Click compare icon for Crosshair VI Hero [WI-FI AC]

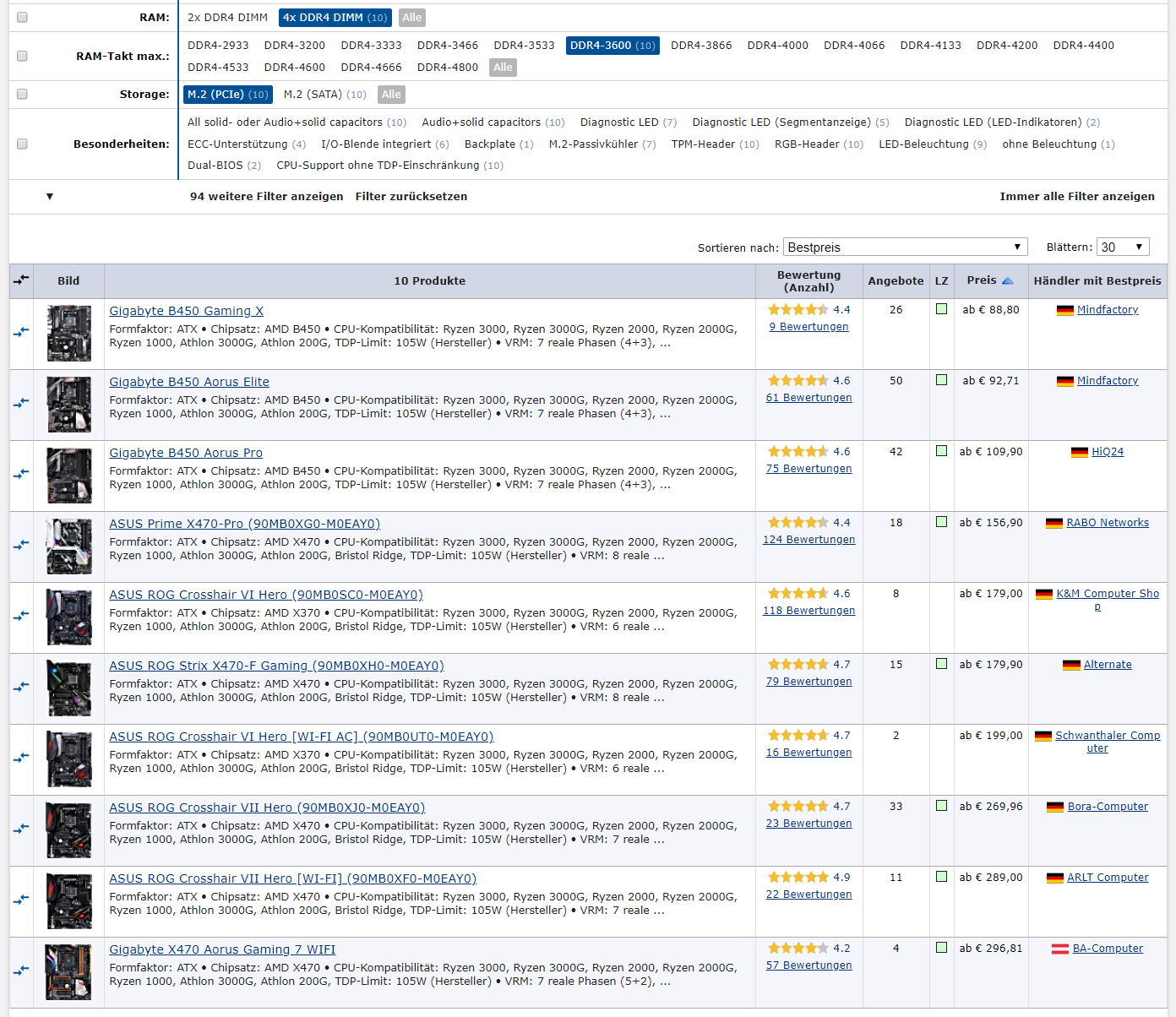21,758
